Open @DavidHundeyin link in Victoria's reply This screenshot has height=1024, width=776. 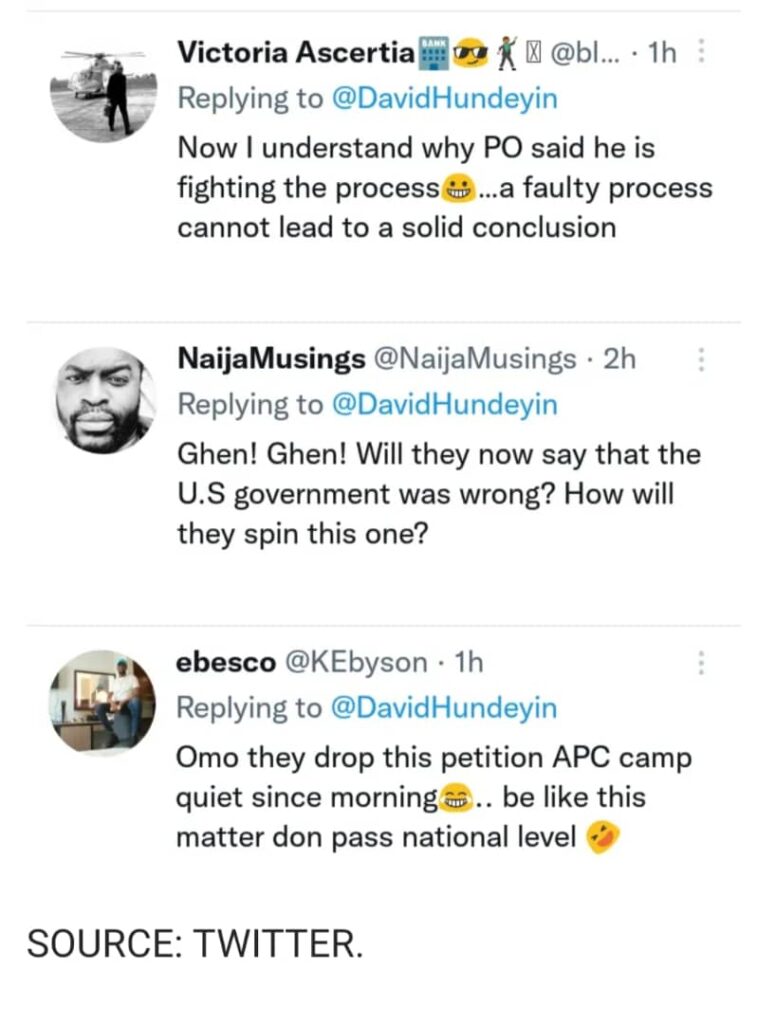point(444,99)
